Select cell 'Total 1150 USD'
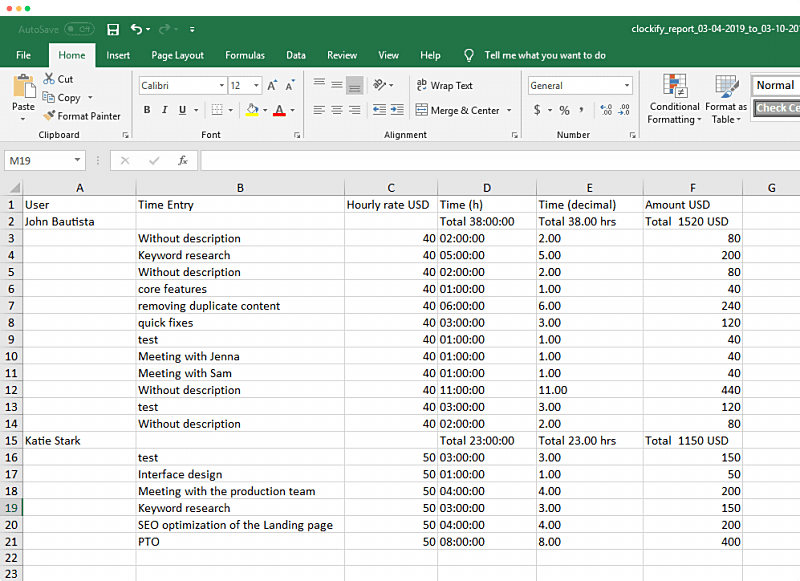 coord(692,441)
